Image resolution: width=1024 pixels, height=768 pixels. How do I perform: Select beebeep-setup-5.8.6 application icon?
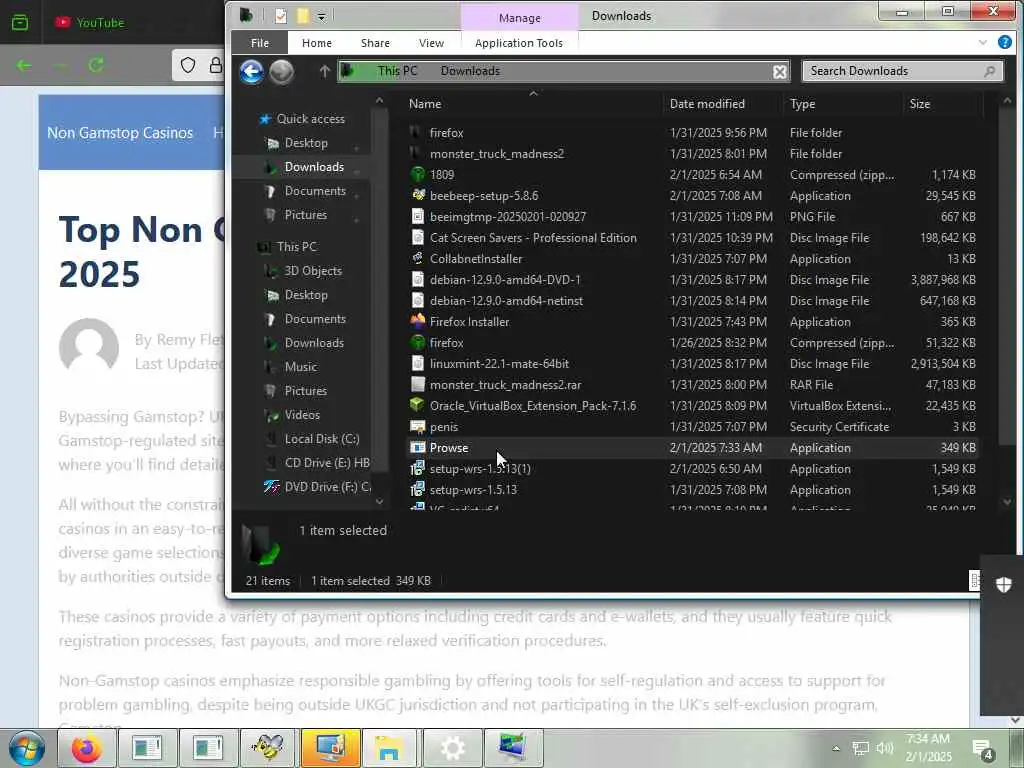(418, 195)
